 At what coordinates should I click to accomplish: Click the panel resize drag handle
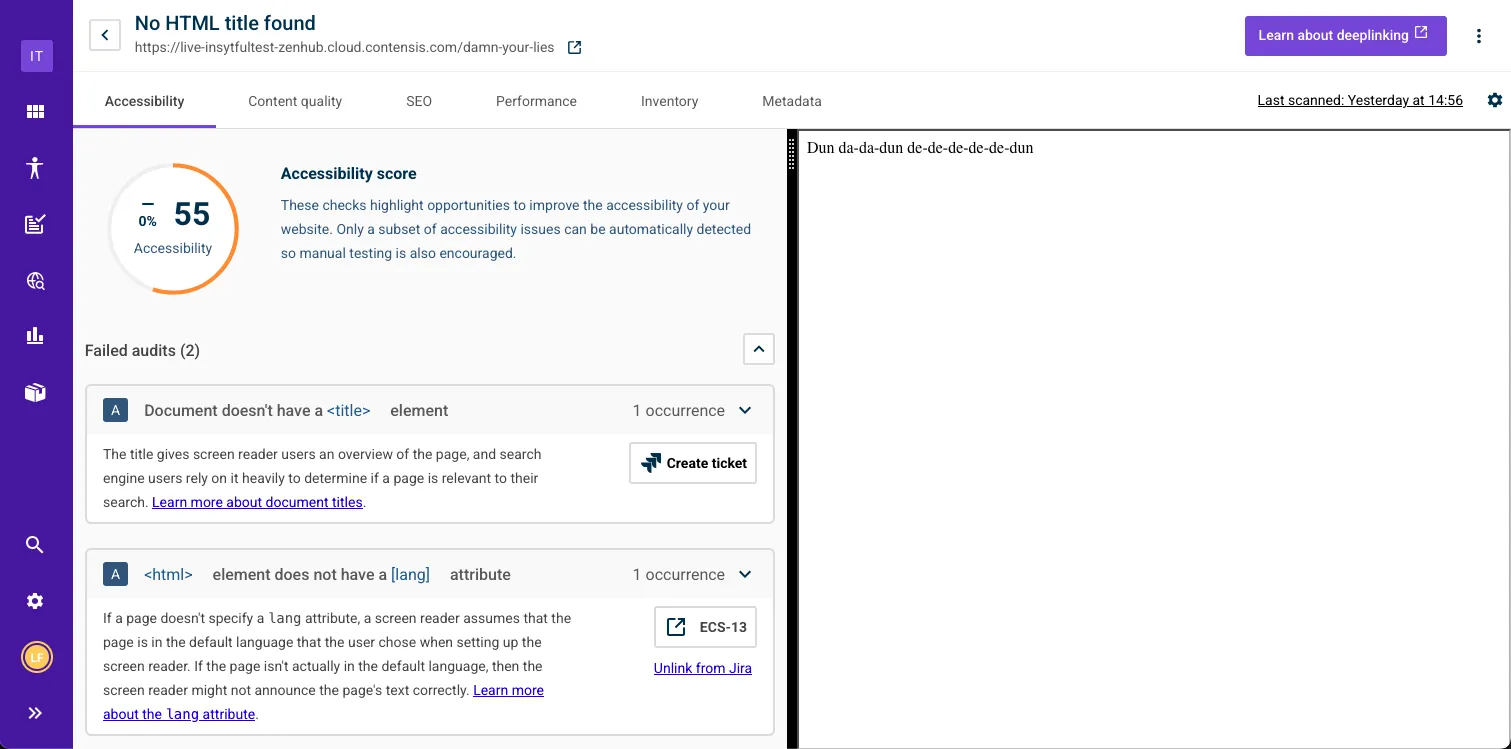792,155
